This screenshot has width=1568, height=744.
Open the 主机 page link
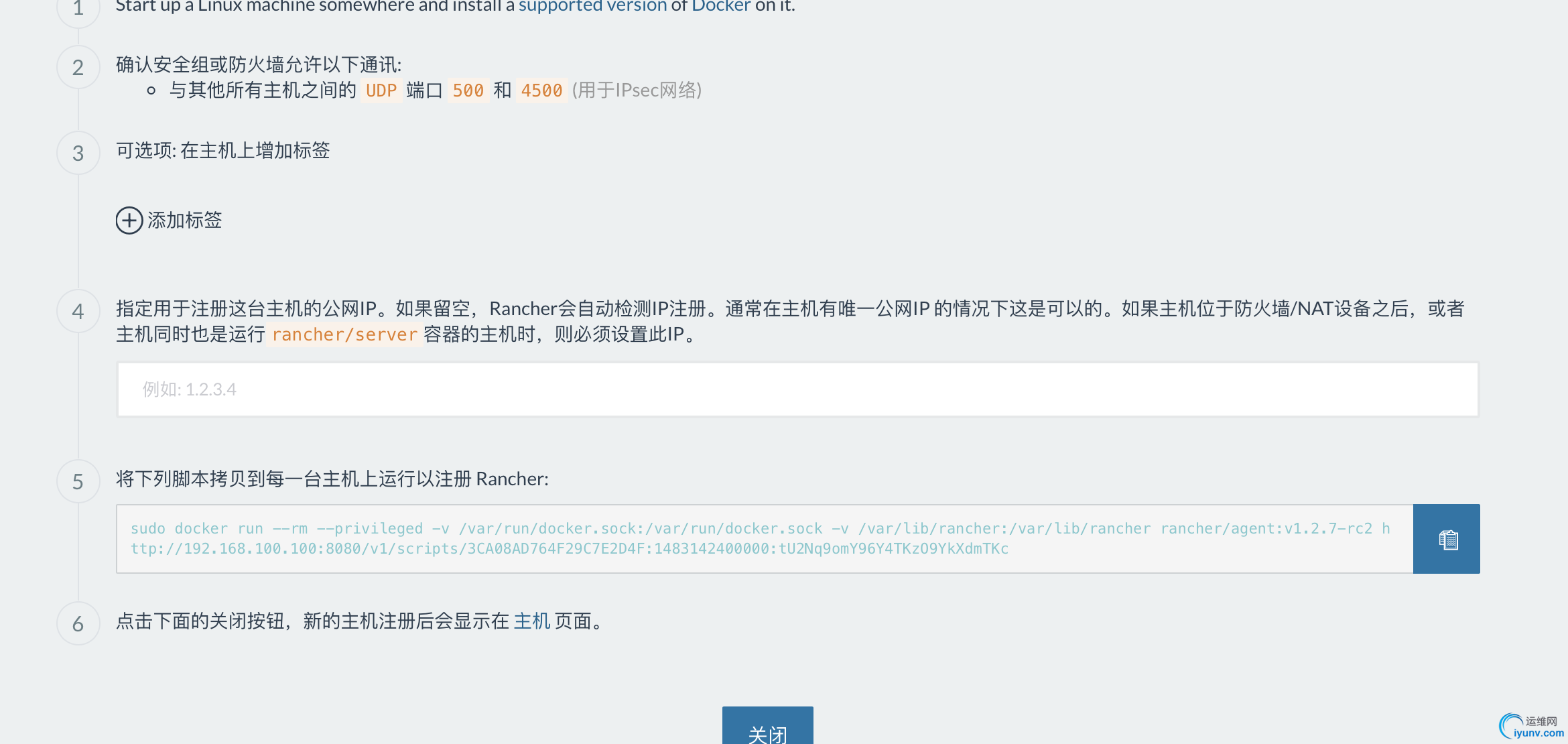pyautogui.click(x=532, y=621)
